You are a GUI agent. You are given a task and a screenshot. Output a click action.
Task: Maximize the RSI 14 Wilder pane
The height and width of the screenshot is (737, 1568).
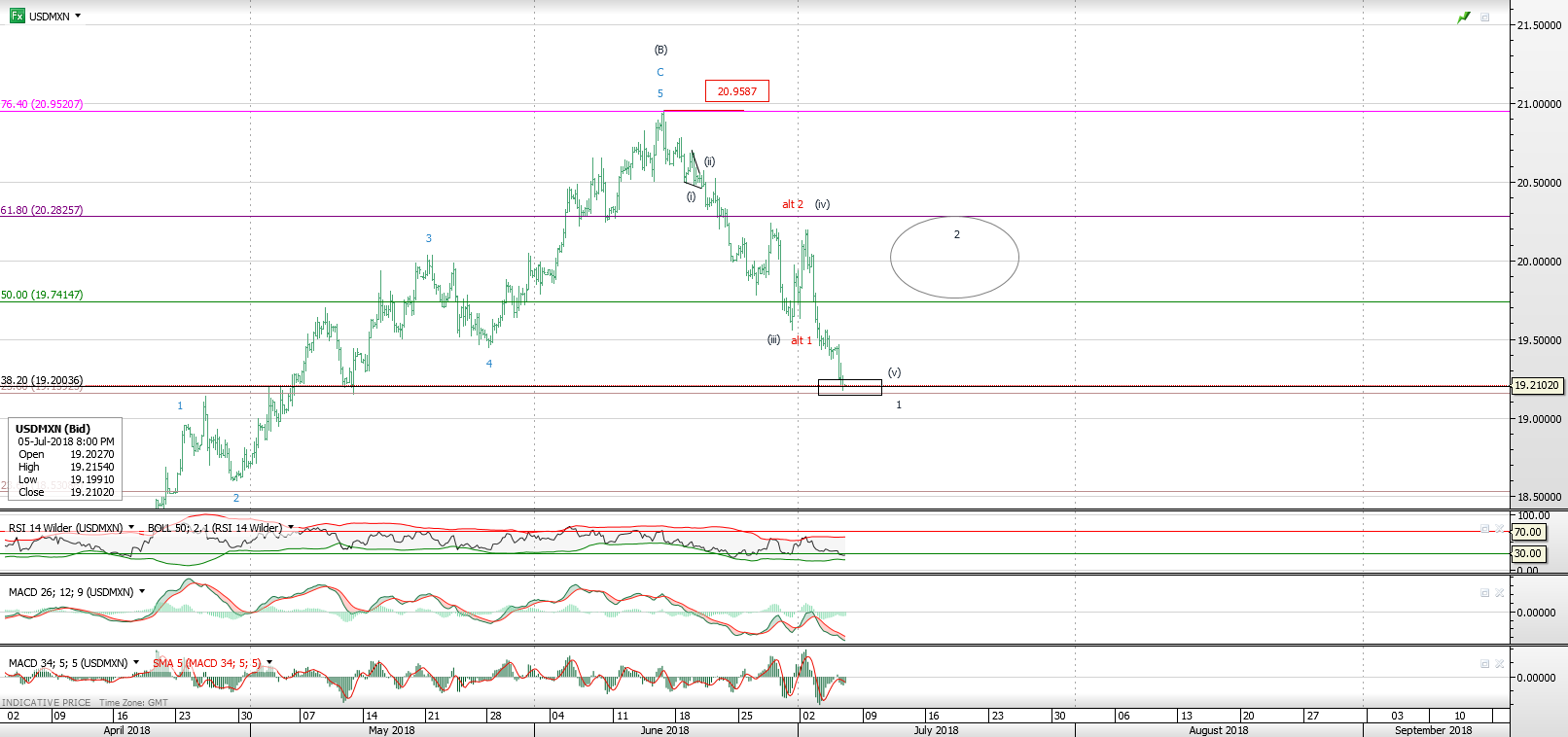1484,529
